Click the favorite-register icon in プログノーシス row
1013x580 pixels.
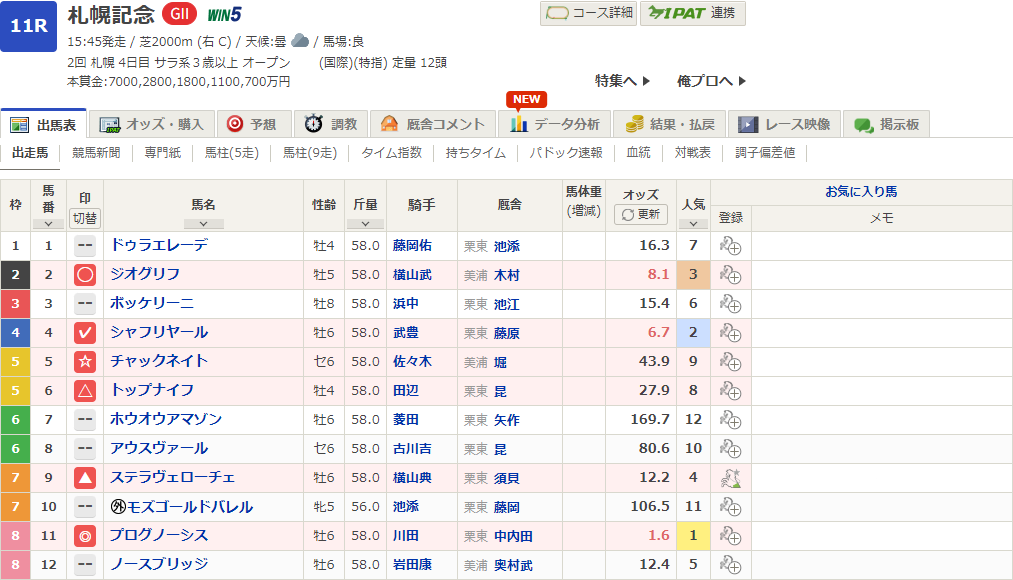[x=730, y=536]
